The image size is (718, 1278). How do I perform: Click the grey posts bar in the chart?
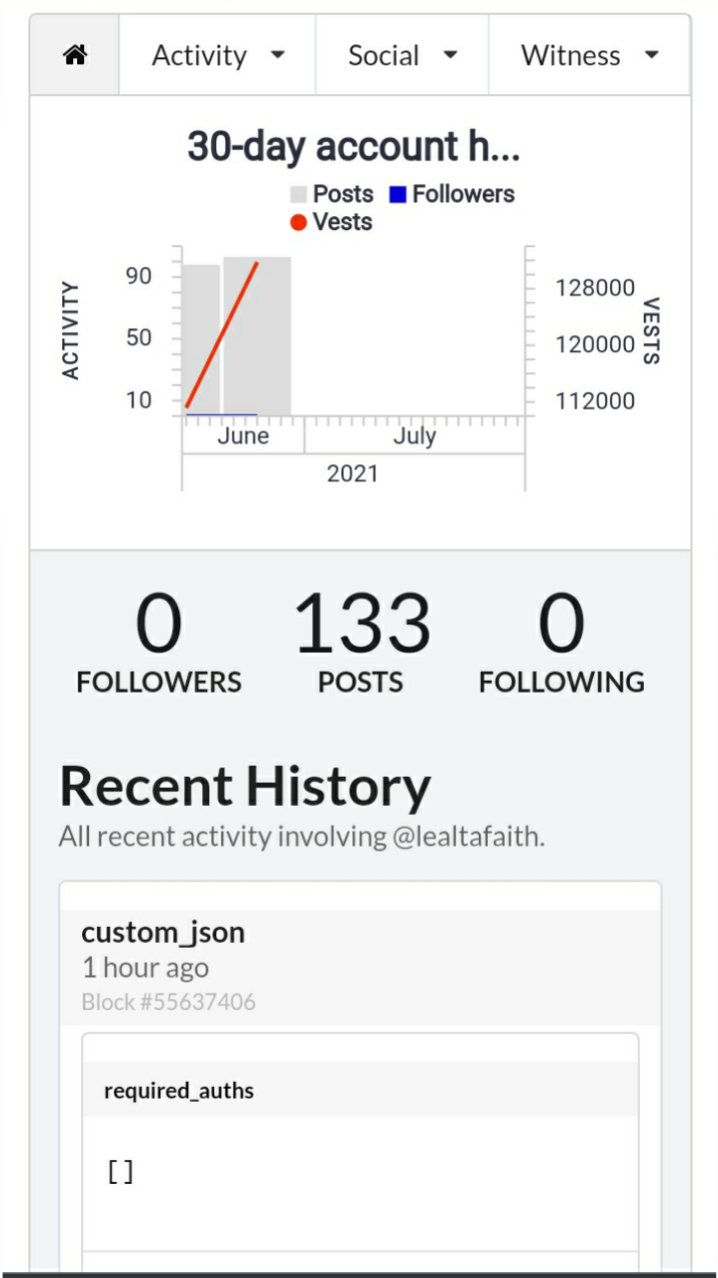click(x=270, y=340)
